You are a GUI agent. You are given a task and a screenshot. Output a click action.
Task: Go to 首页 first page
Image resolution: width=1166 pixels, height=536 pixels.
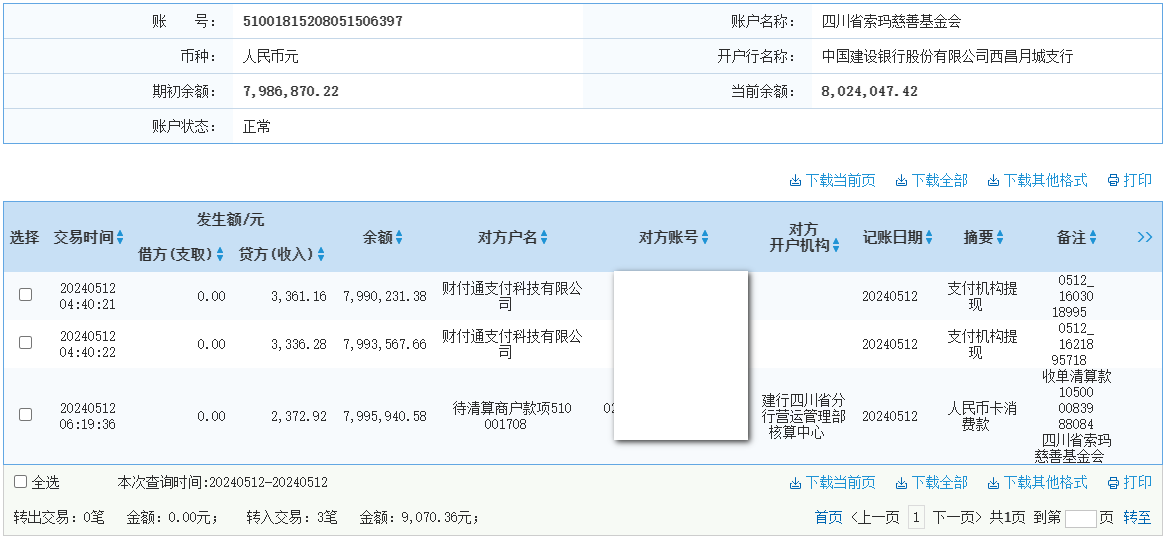click(x=828, y=517)
